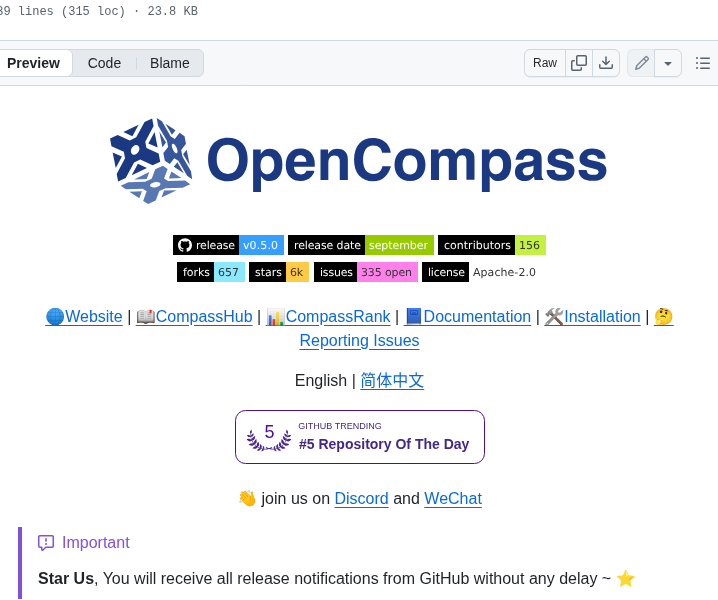Click the Raw button
This screenshot has width=718, height=600.
[x=545, y=63]
